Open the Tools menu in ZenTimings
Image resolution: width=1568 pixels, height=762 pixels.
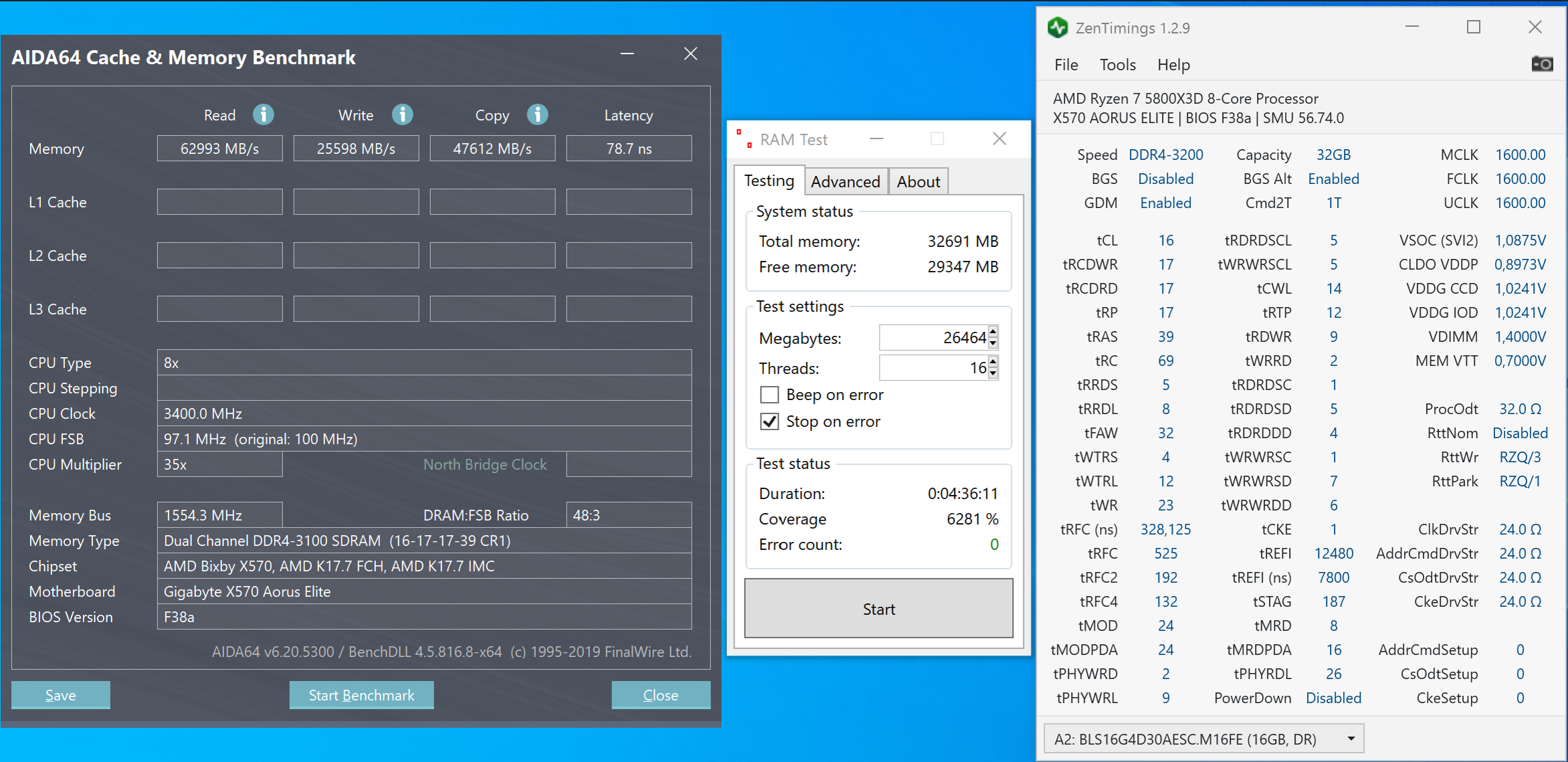pyautogui.click(x=1117, y=65)
